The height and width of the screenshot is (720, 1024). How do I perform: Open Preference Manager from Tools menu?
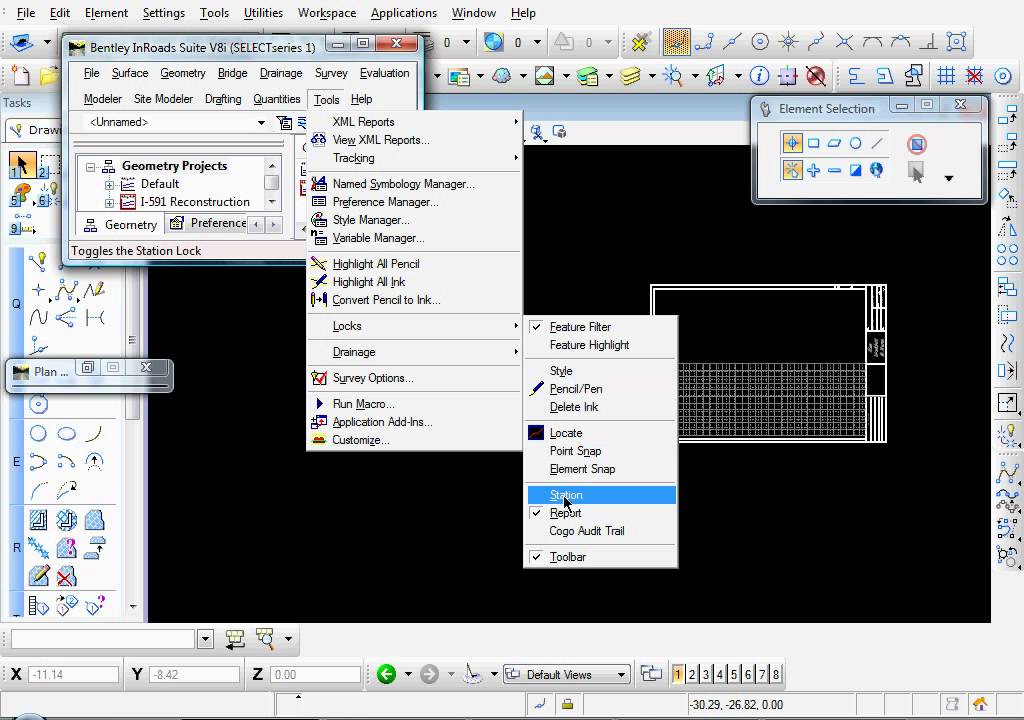(x=415, y=202)
